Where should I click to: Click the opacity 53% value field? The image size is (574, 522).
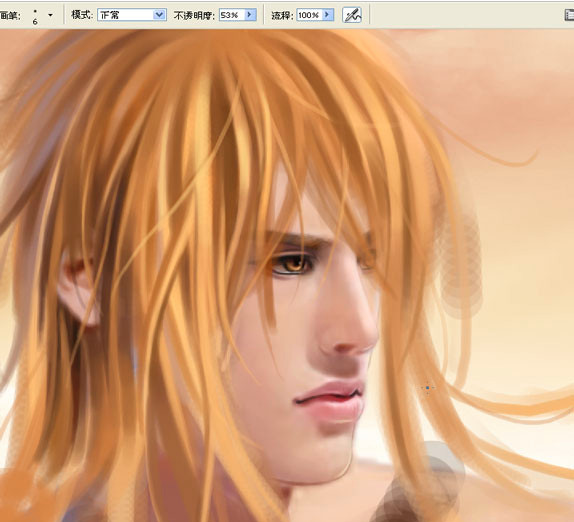pos(232,15)
